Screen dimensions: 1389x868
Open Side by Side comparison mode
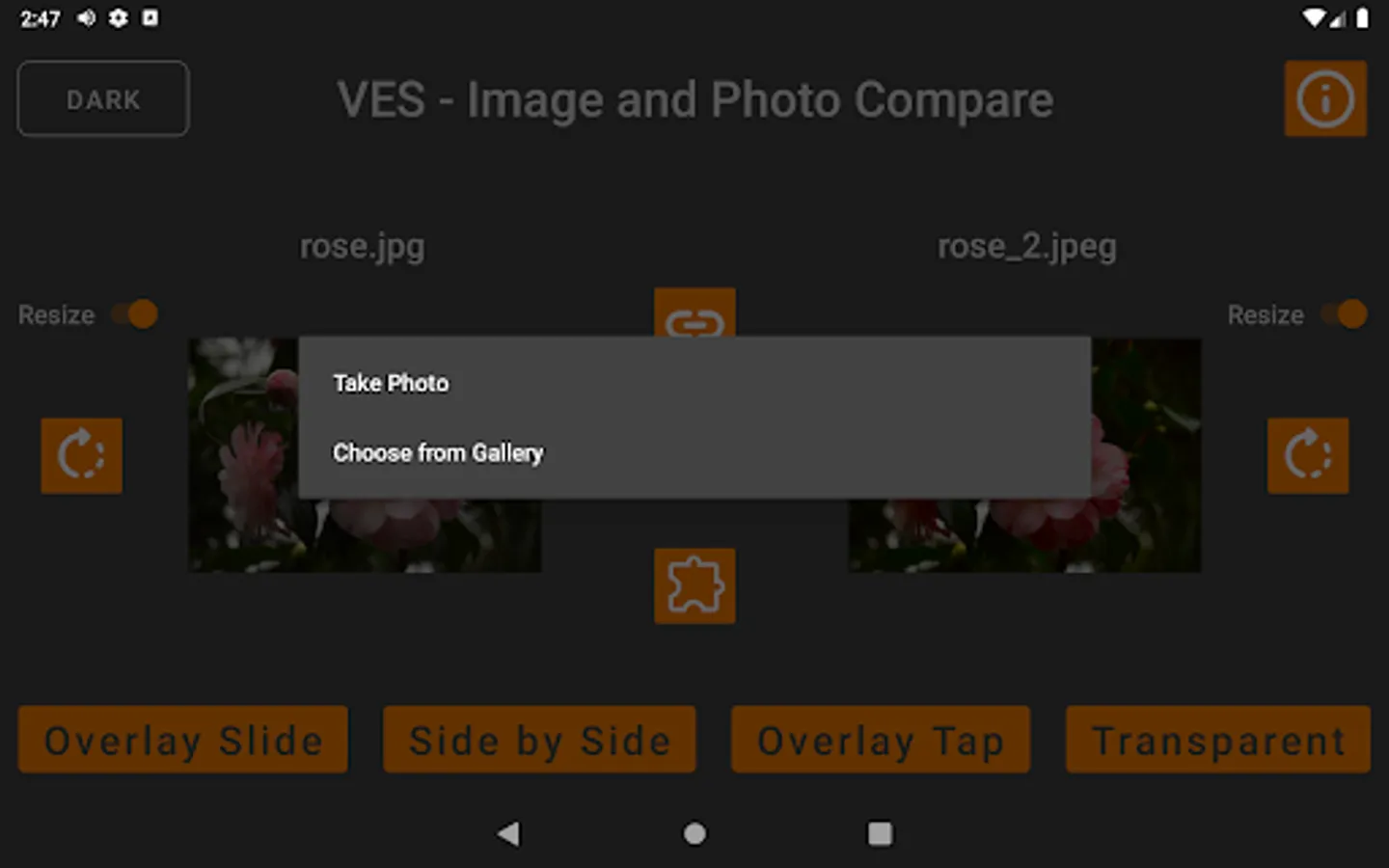click(x=539, y=740)
